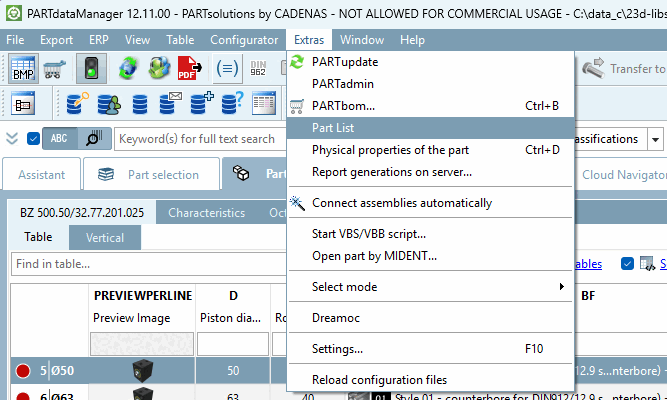
Task: Click the database edit pencil icon
Action: click(77, 103)
